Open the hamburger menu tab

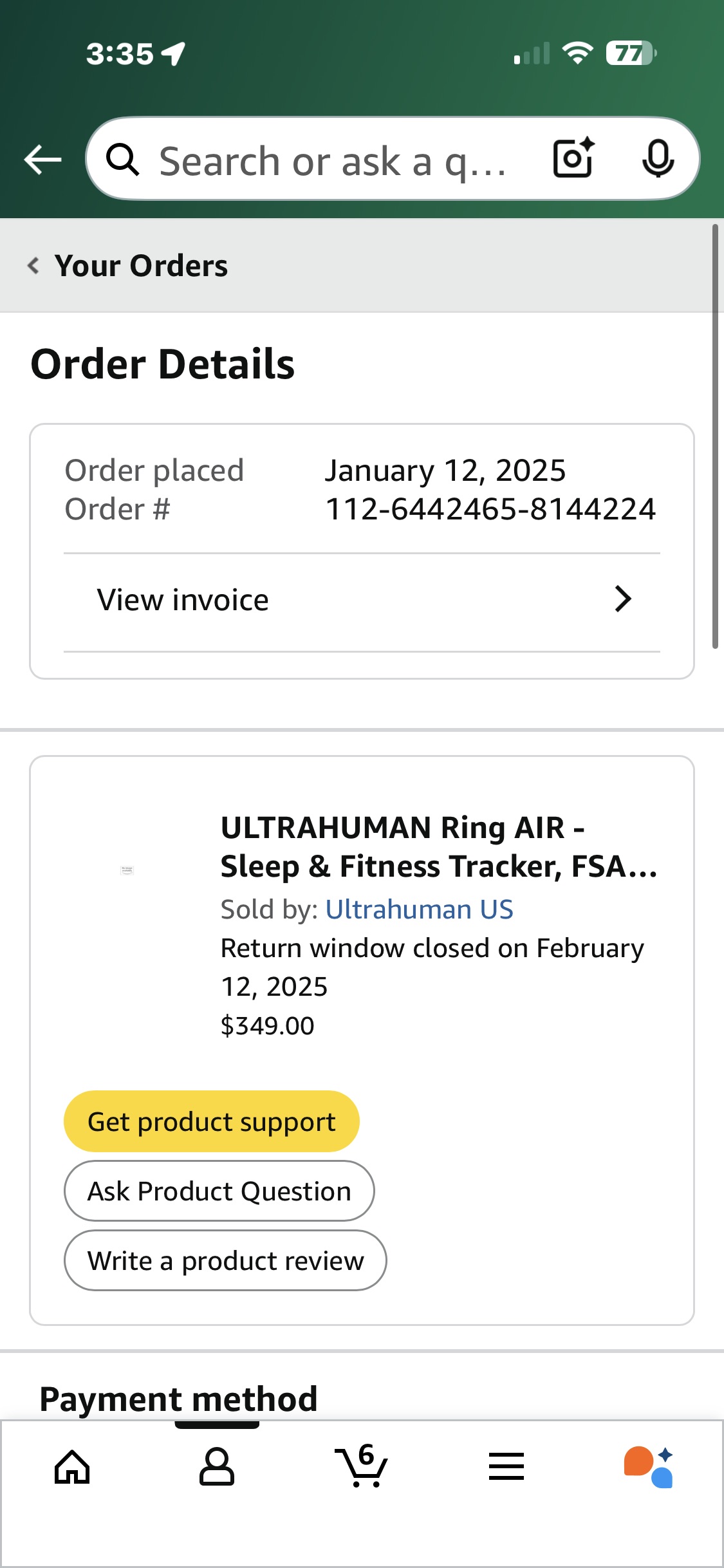coord(506,1467)
